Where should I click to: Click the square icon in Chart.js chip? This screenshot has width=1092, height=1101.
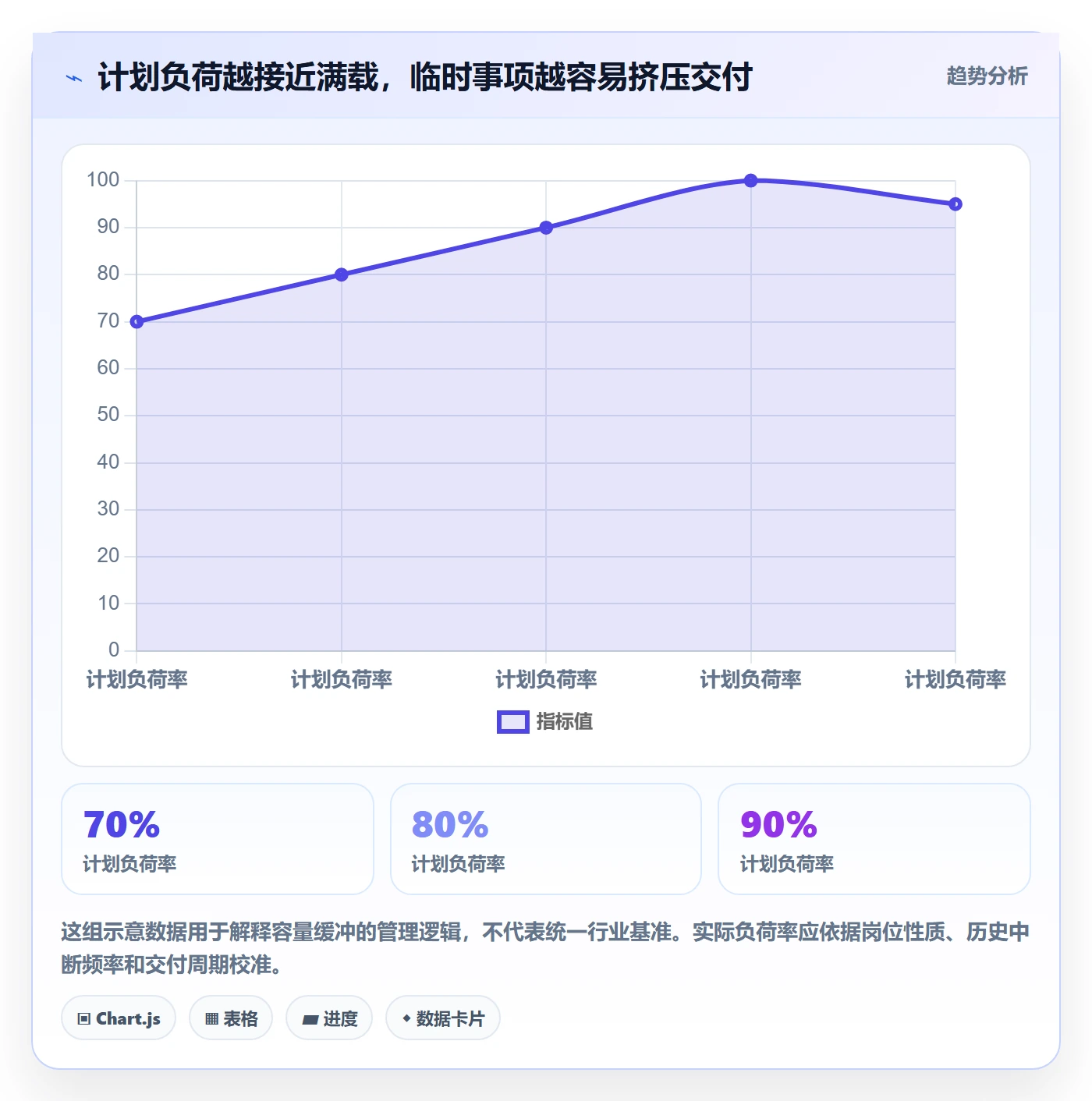pos(84,1019)
